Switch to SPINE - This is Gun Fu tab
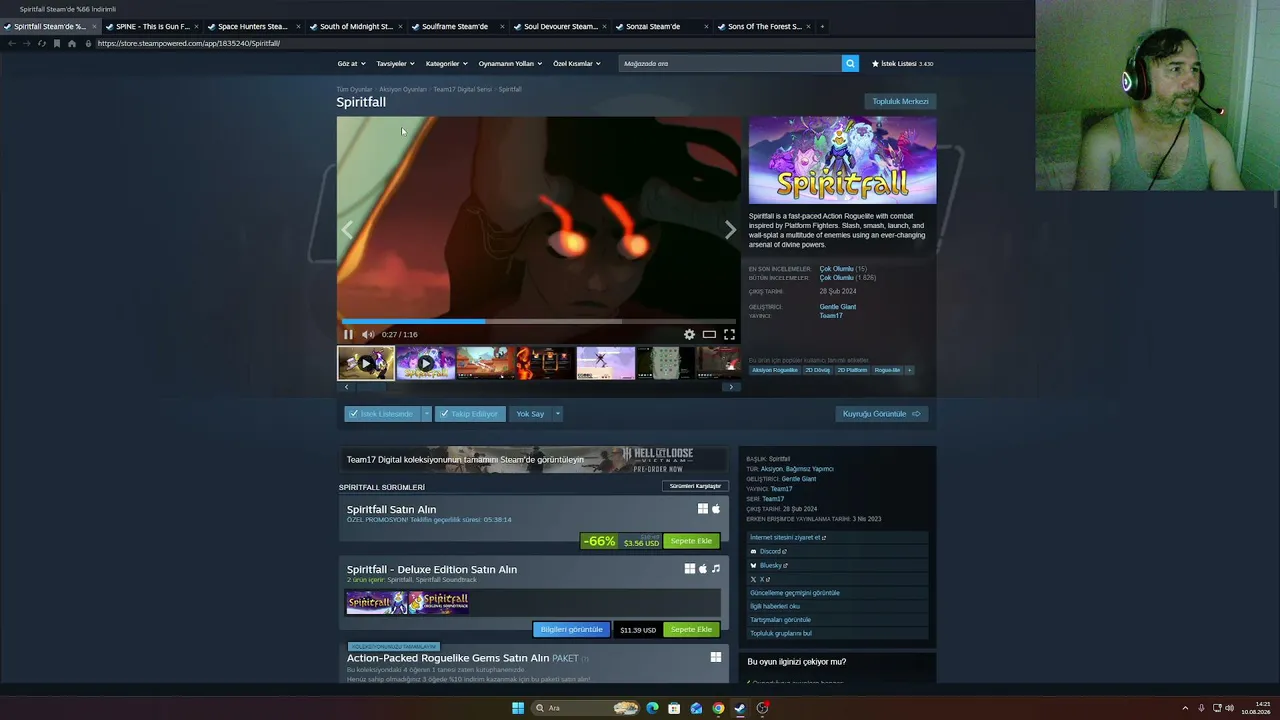The height and width of the screenshot is (720, 1280). pyautogui.click(x=150, y=26)
